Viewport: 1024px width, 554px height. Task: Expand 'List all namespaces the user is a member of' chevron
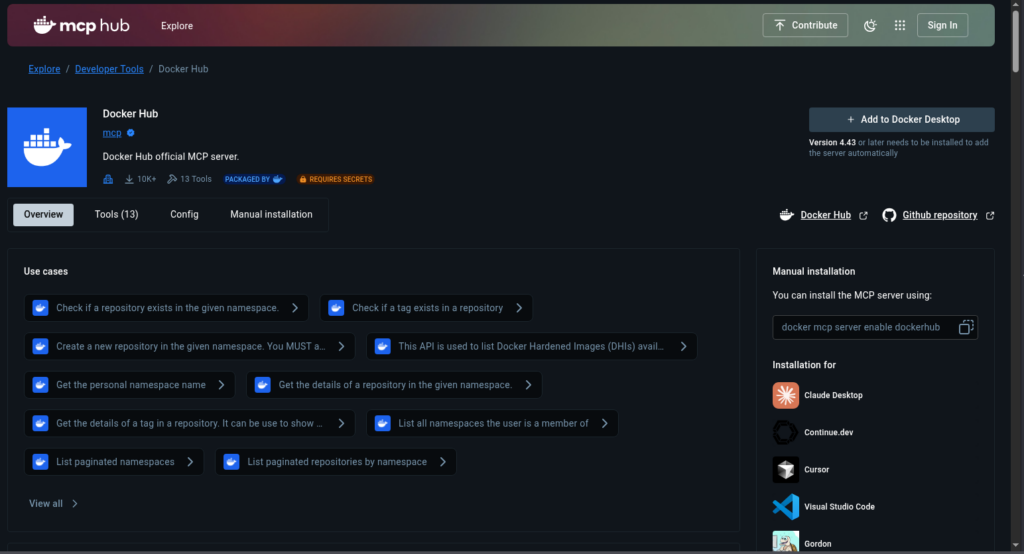click(x=605, y=423)
